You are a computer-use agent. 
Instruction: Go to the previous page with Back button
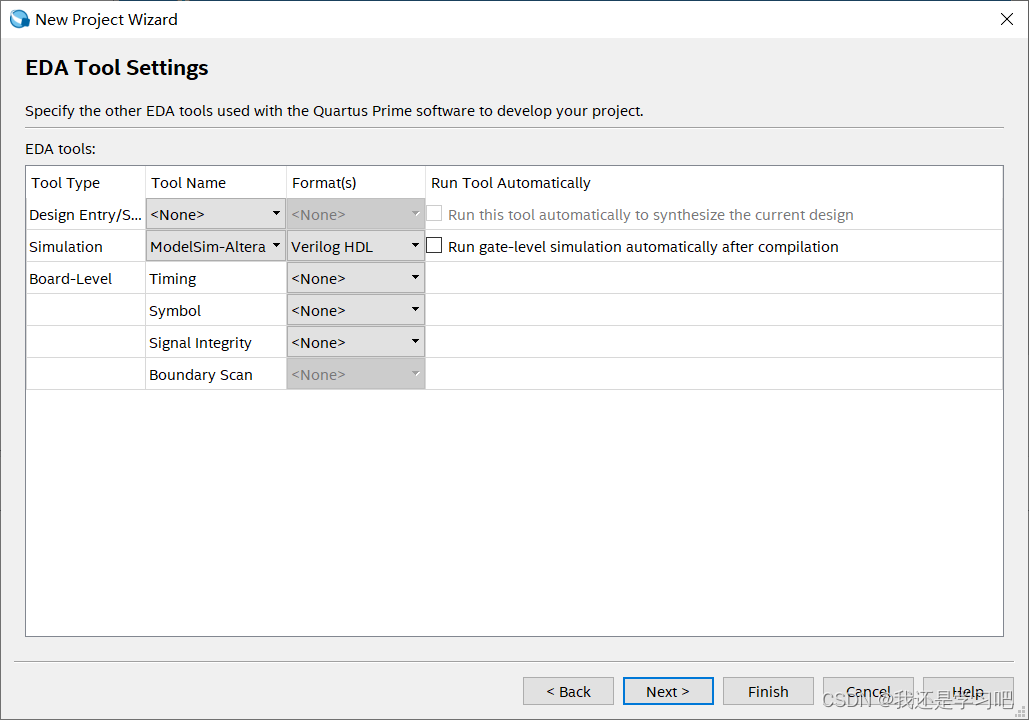coord(568,691)
